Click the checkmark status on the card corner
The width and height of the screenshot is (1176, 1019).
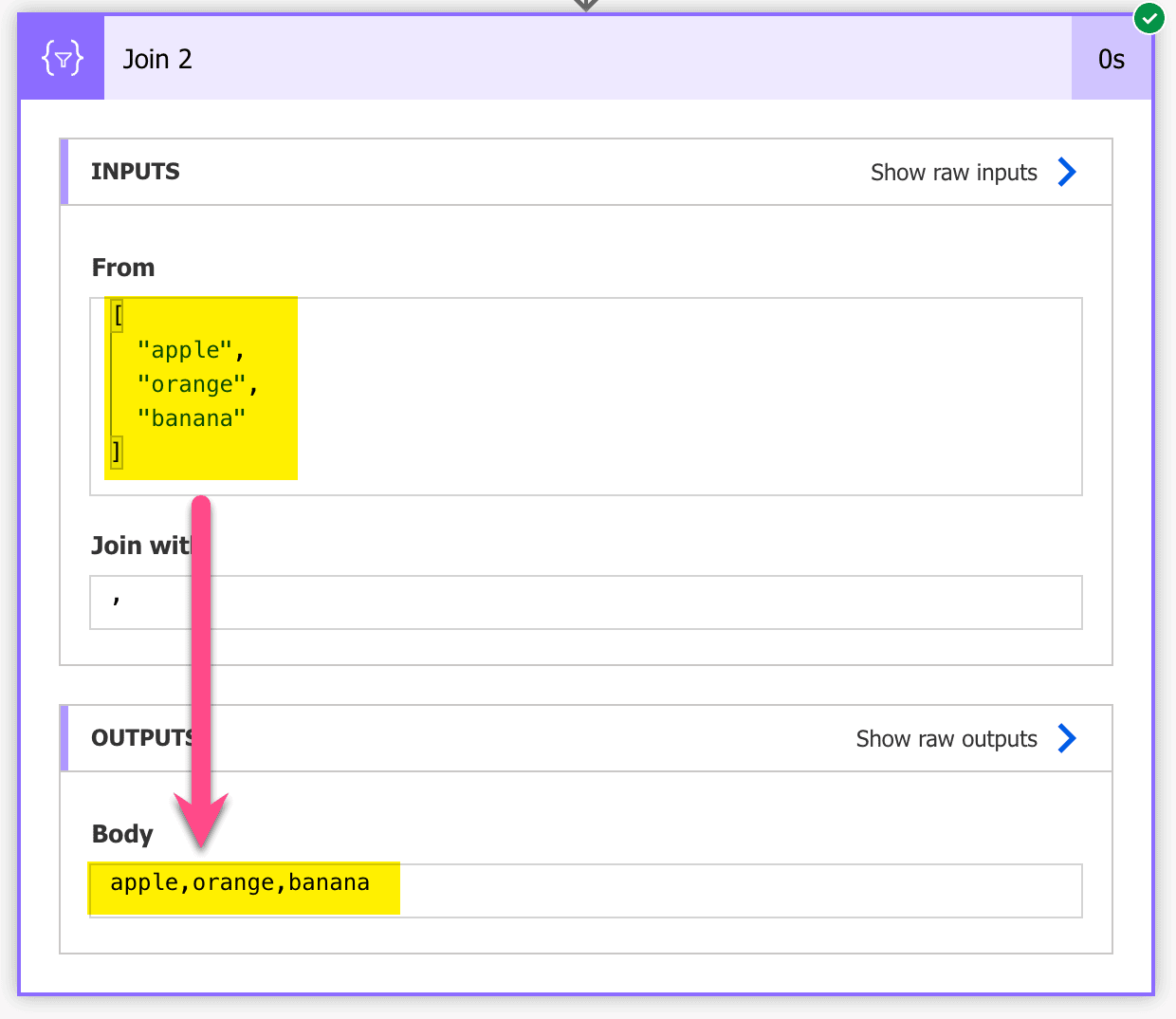pyautogui.click(x=1149, y=18)
